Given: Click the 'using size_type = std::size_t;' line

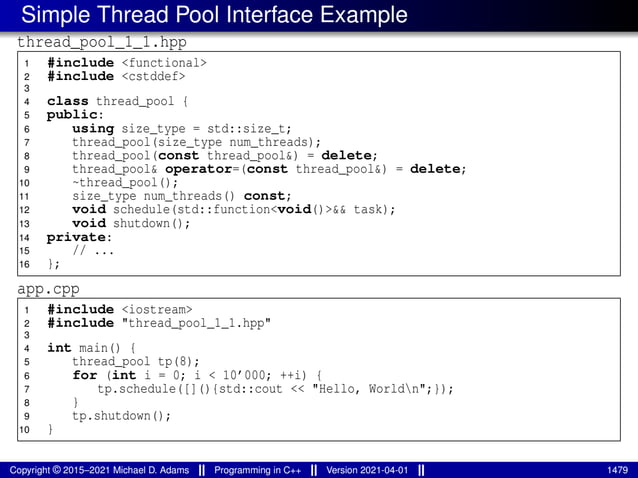Looking at the screenshot, I should [x=182, y=129].
